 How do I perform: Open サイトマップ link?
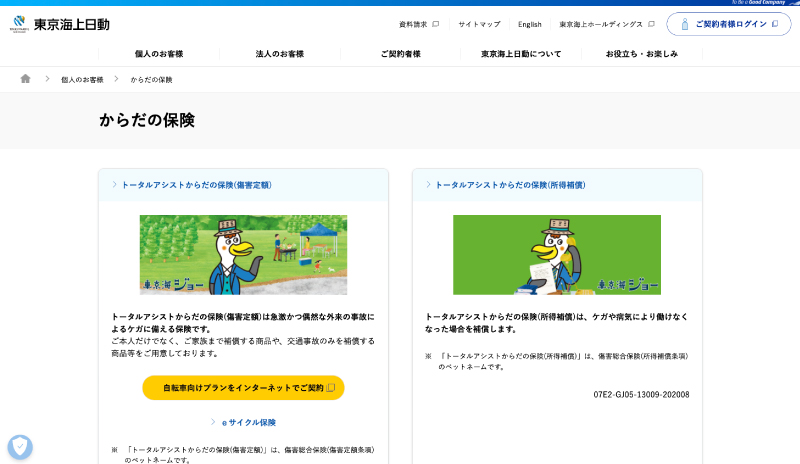(479, 24)
